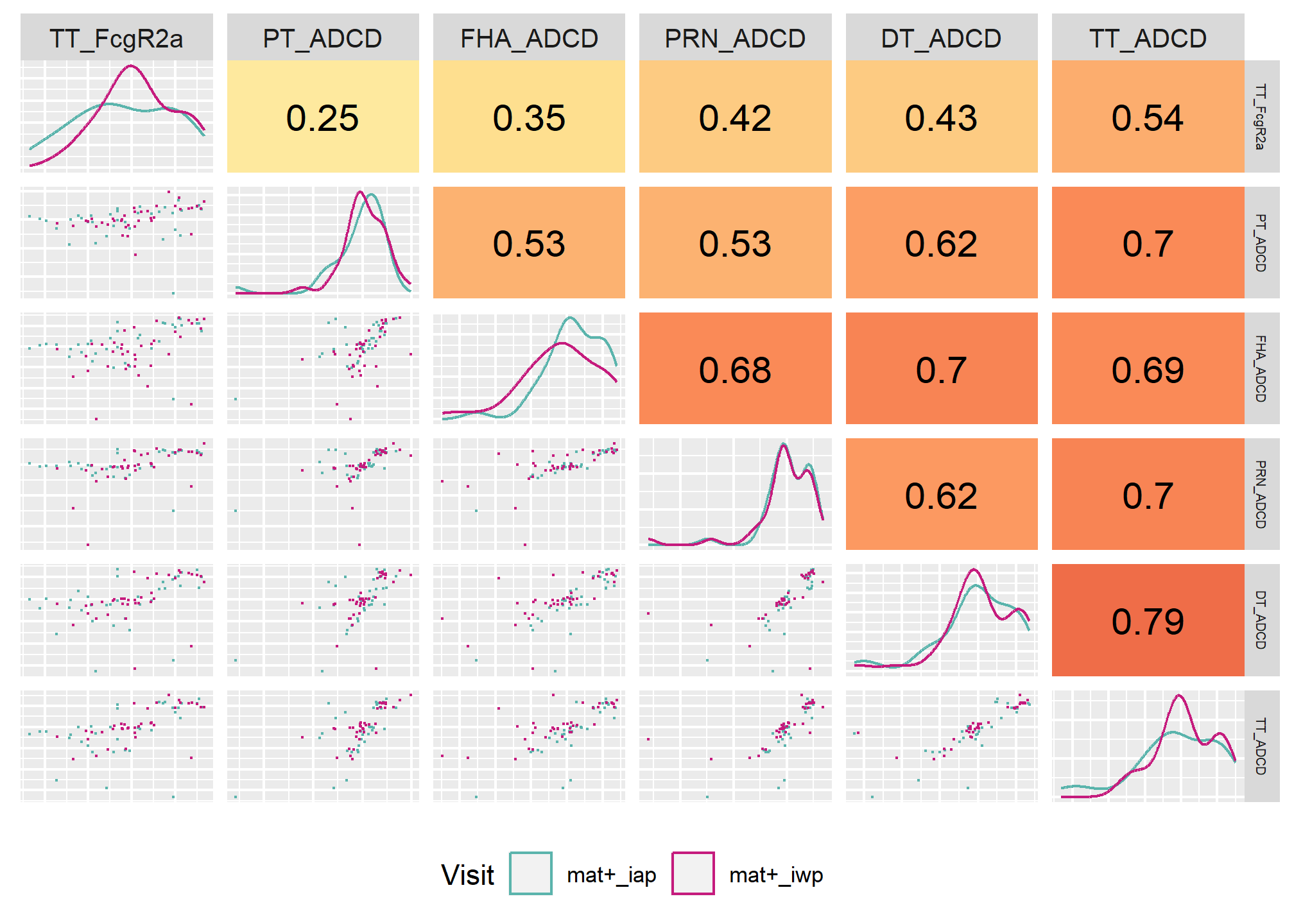Select the 0.54 correlation cell

[1148, 116]
